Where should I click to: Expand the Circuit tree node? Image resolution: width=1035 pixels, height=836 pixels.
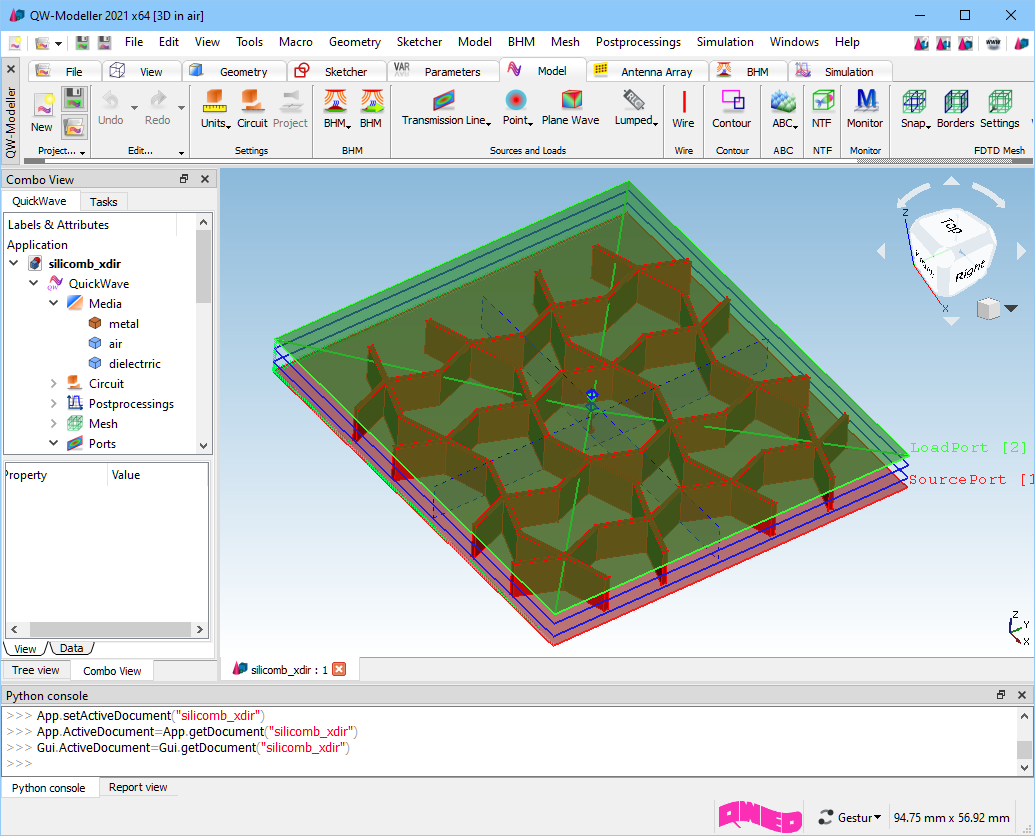pos(54,383)
